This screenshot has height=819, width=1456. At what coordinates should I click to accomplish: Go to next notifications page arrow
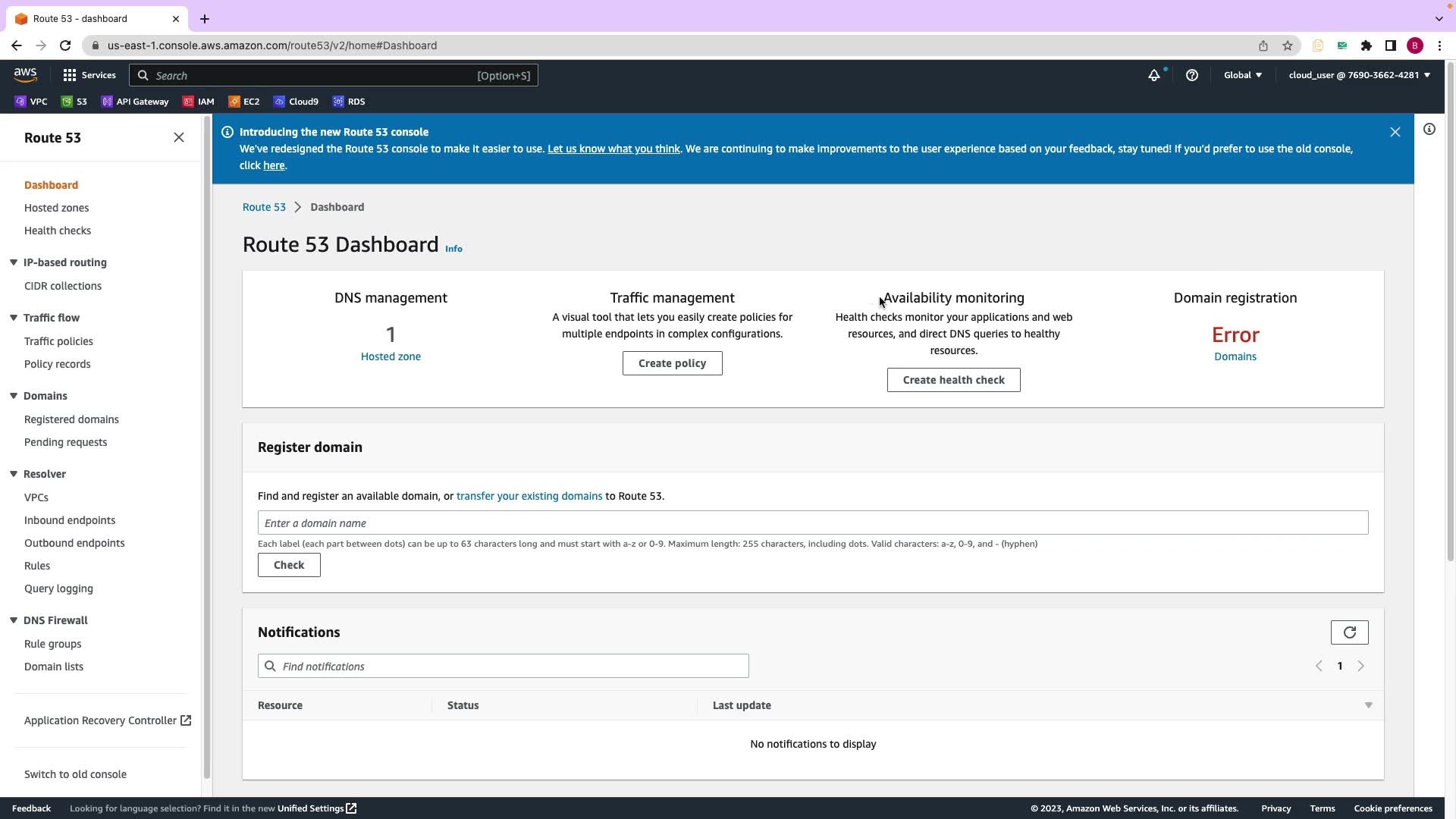1360,666
